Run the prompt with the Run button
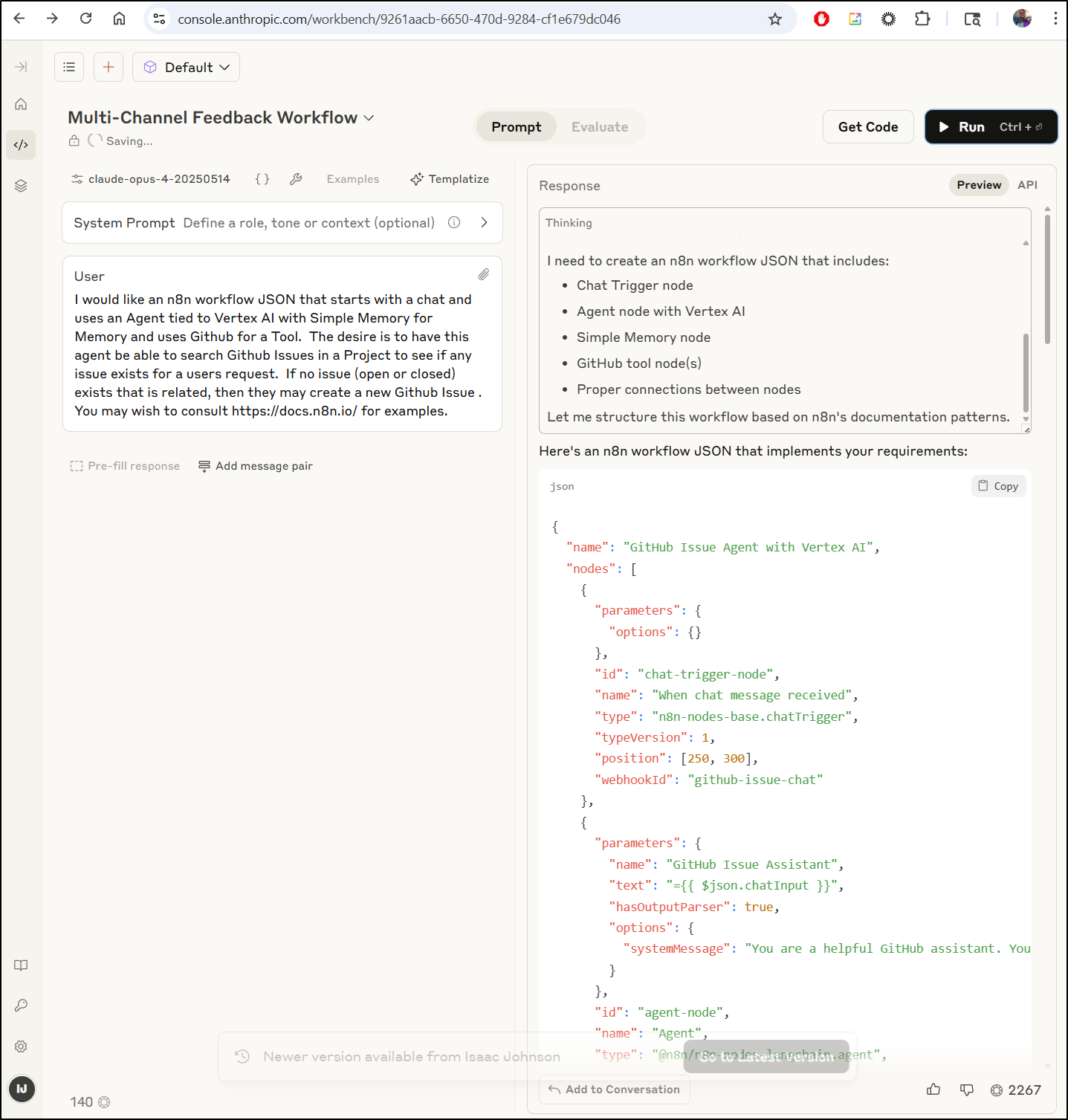 pyautogui.click(x=991, y=127)
